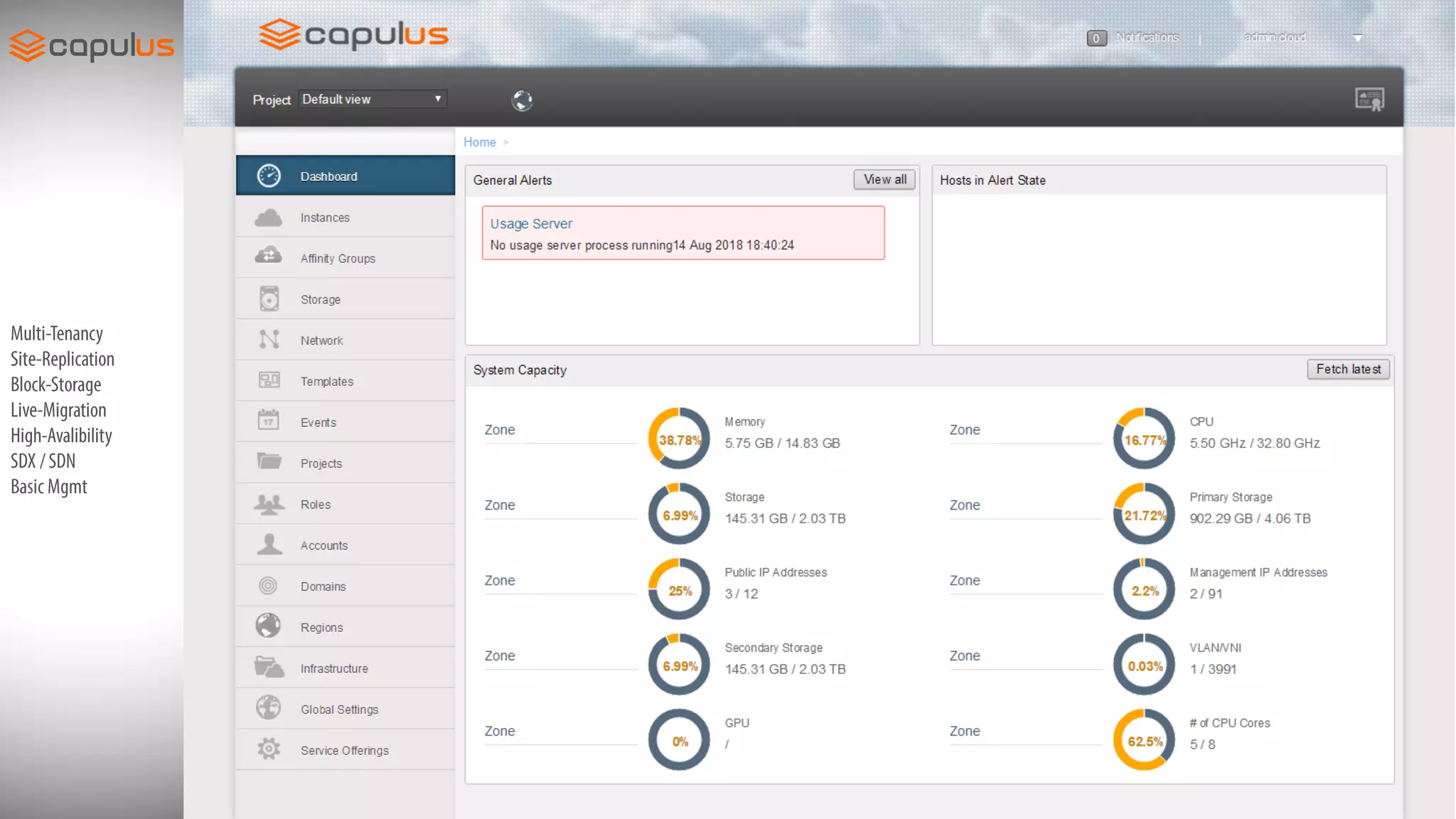Viewport: 1456px width, 819px height.
Task: Click the Infrastructure folder icon
Action: click(x=269, y=668)
